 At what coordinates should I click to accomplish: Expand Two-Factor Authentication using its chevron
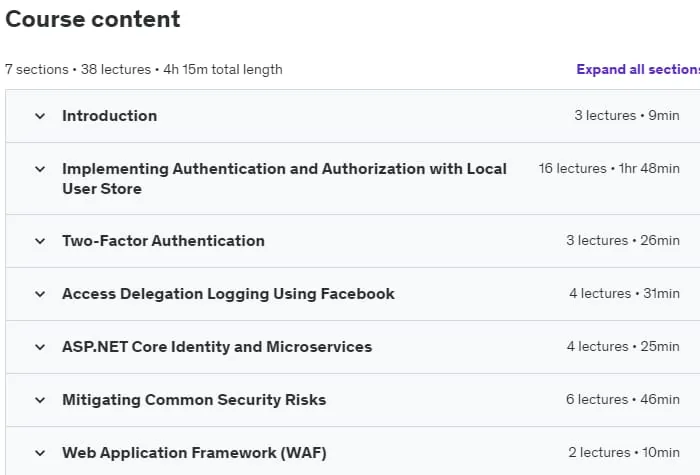tap(40, 241)
